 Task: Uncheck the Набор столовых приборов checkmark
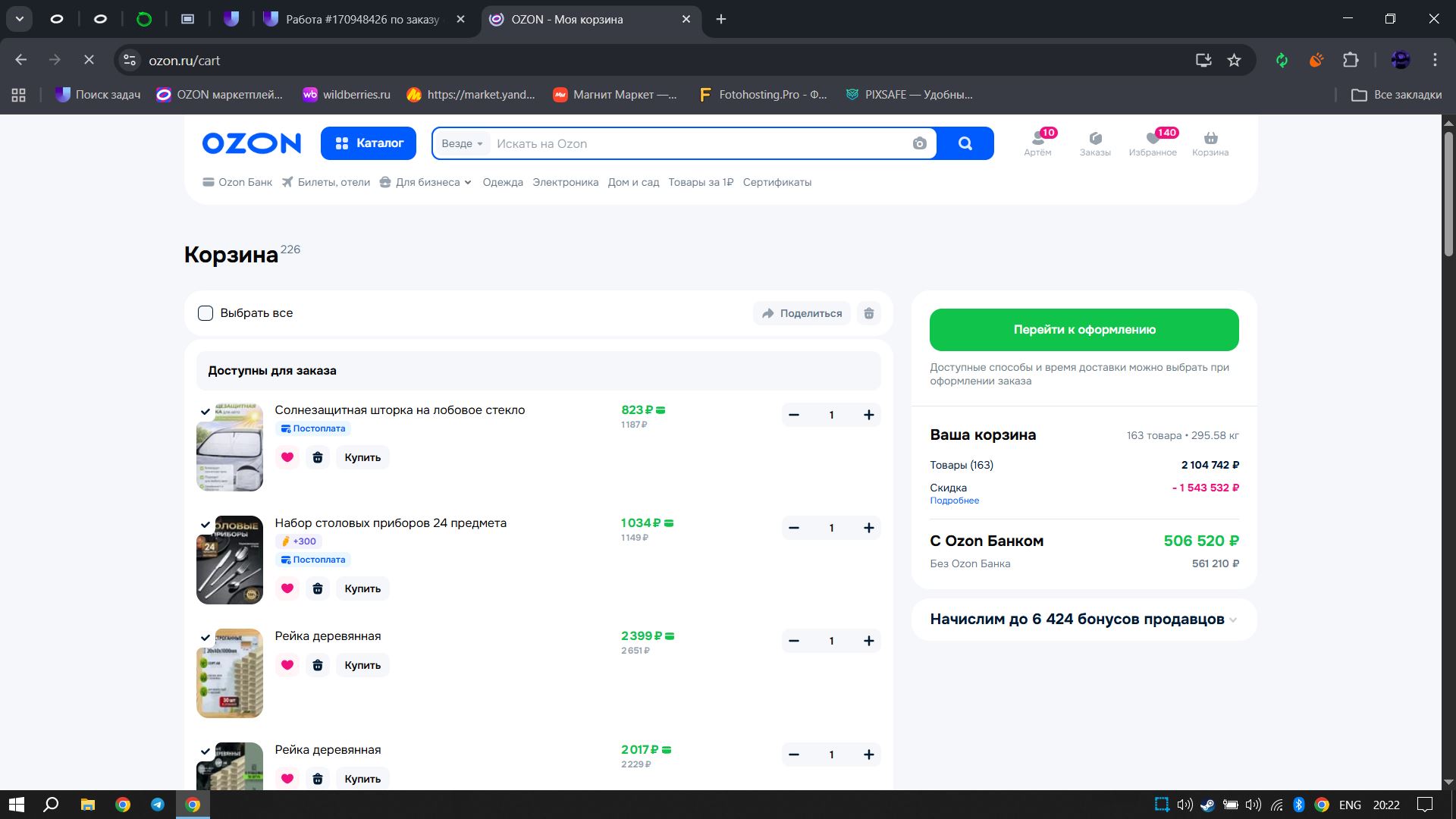coord(205,525)
